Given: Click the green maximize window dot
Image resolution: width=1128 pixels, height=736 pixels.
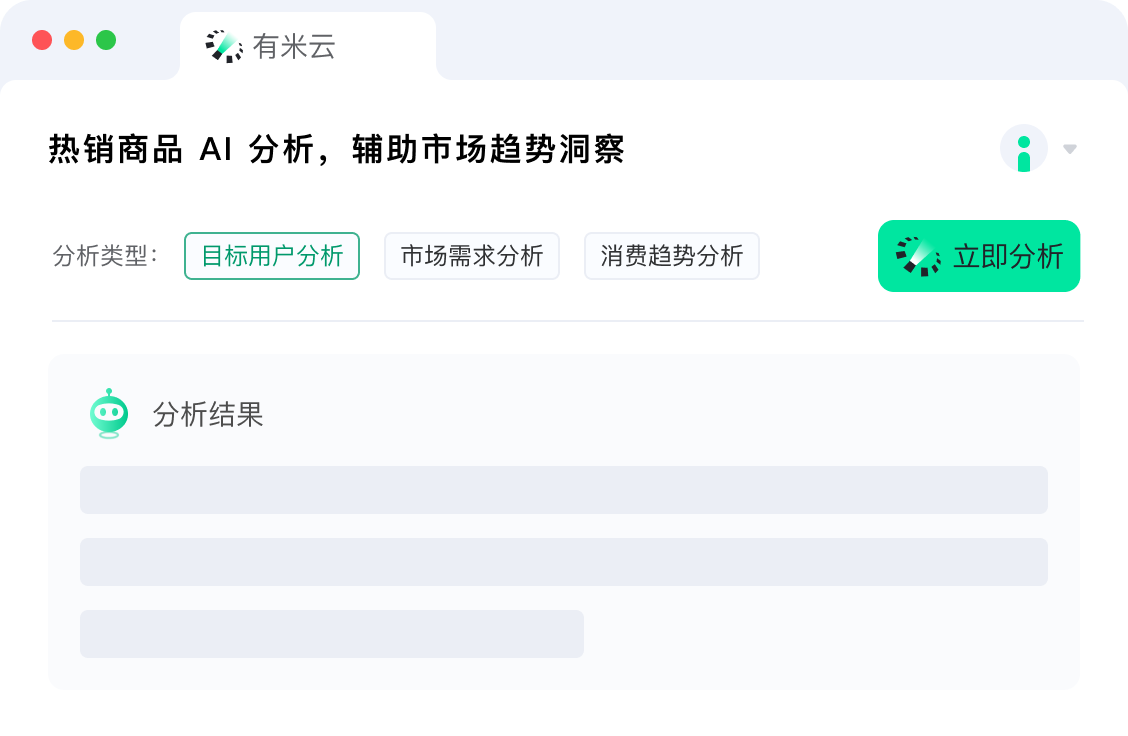Looking at the screenshot, I should tap(106, 40).
